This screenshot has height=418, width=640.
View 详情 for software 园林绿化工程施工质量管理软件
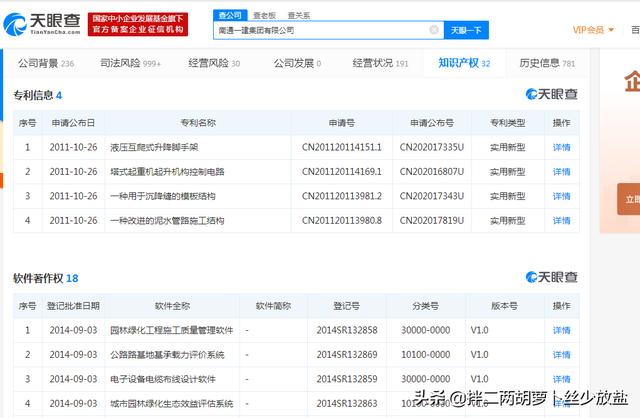[x=562, y=330]
